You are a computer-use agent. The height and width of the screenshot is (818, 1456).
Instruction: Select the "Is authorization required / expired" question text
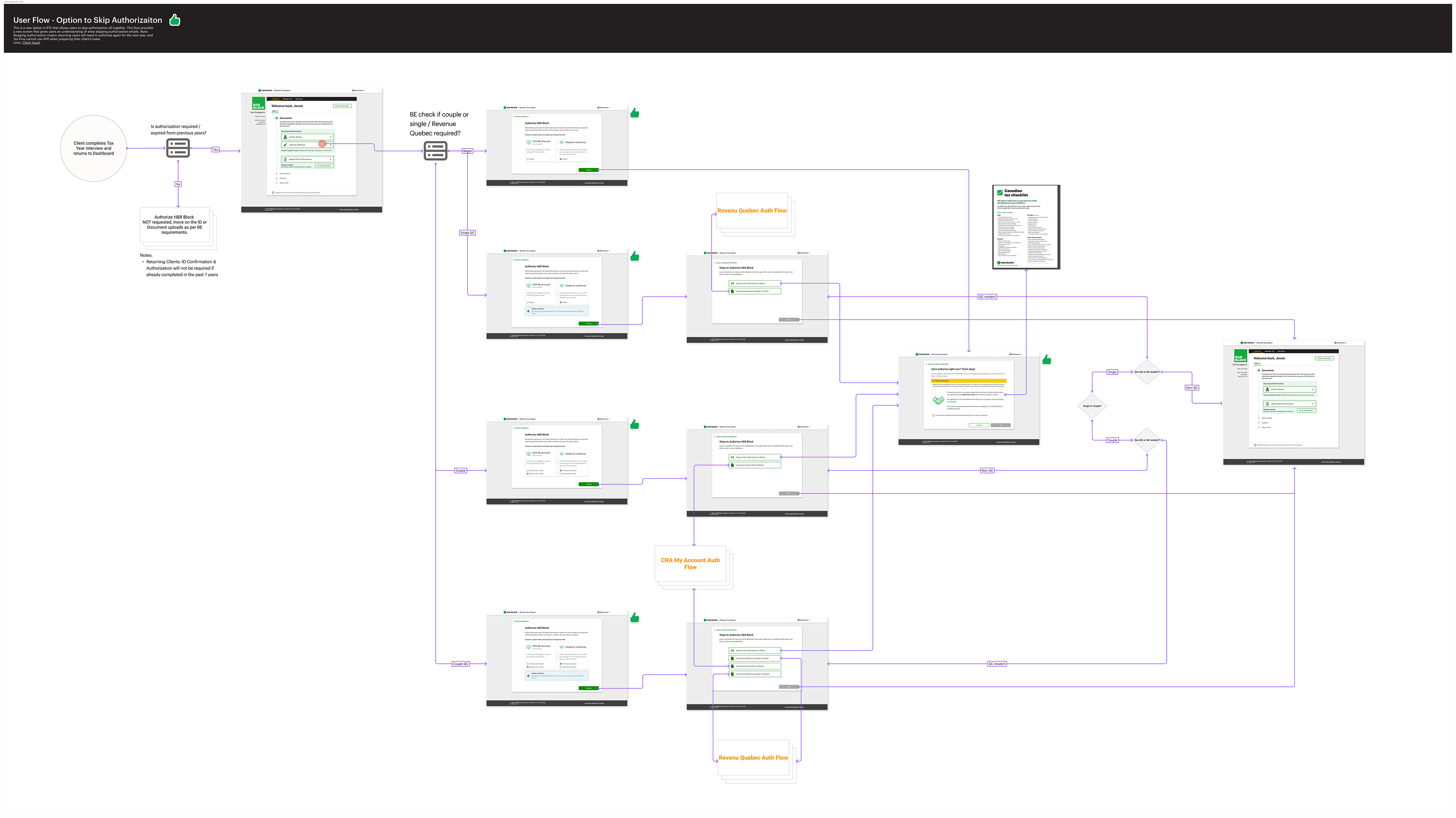tap(179, 130)
